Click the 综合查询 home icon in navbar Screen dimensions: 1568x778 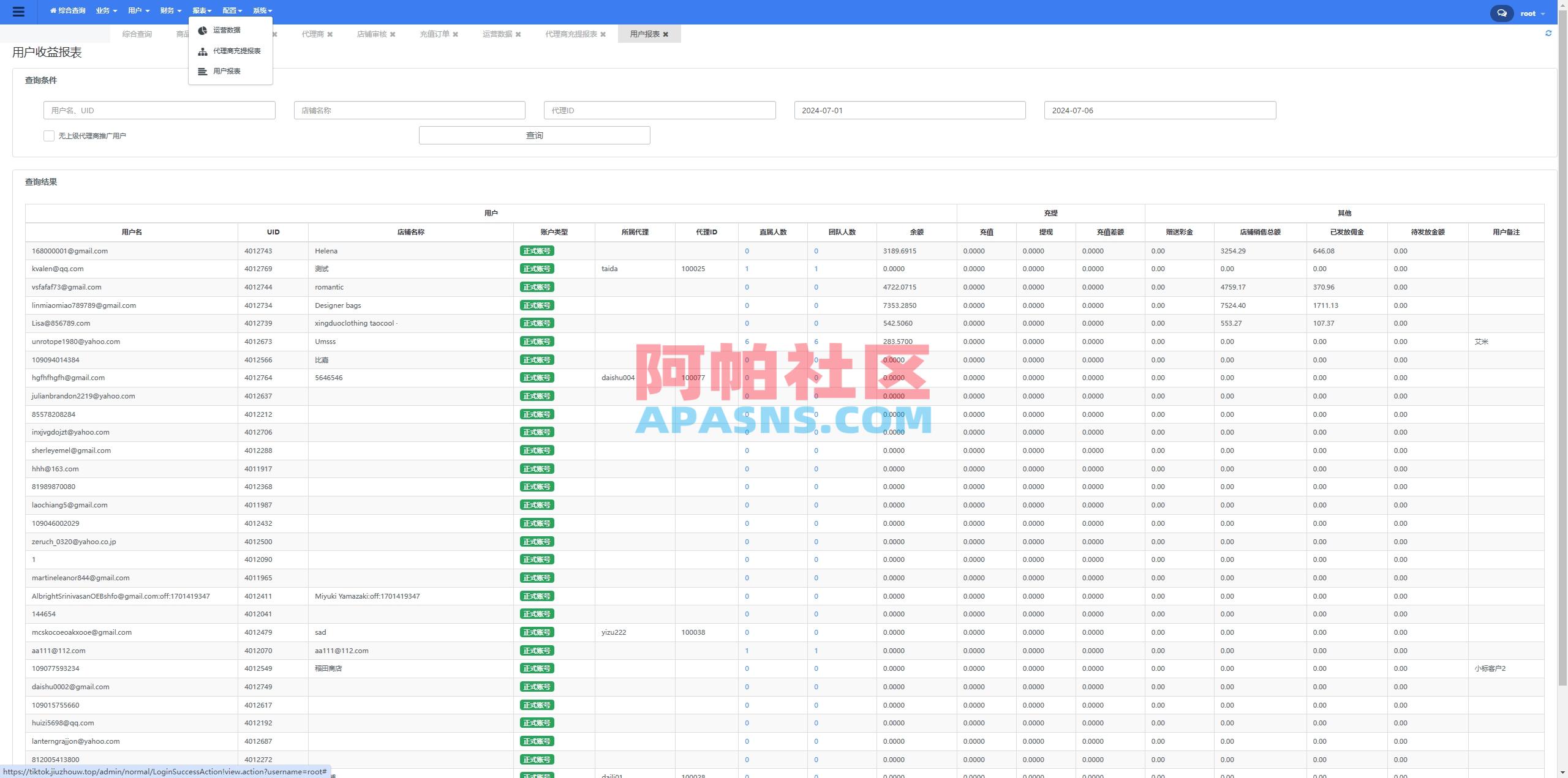pos(54,10)
